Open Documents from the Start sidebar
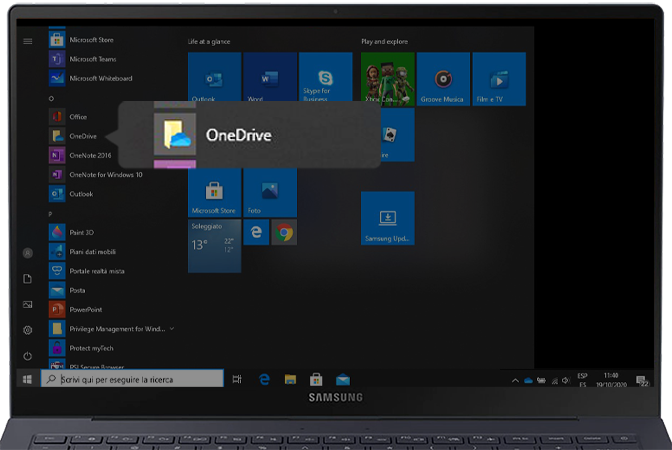The width and height of the screenshot is (672, 450). (27, 279)
